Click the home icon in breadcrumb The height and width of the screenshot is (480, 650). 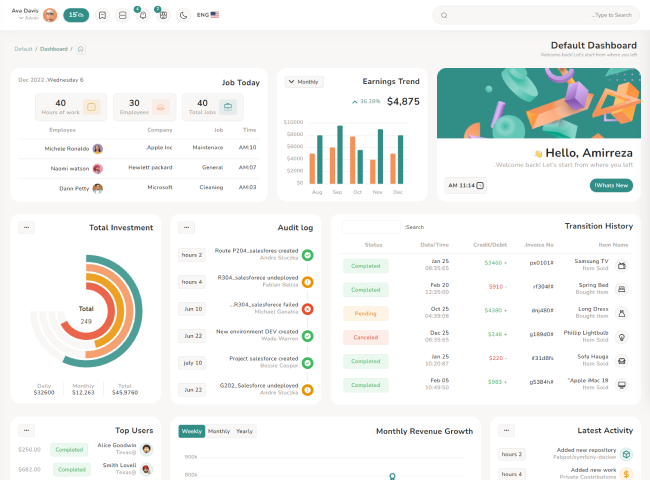pyautogui.click(x=81, y=48)
